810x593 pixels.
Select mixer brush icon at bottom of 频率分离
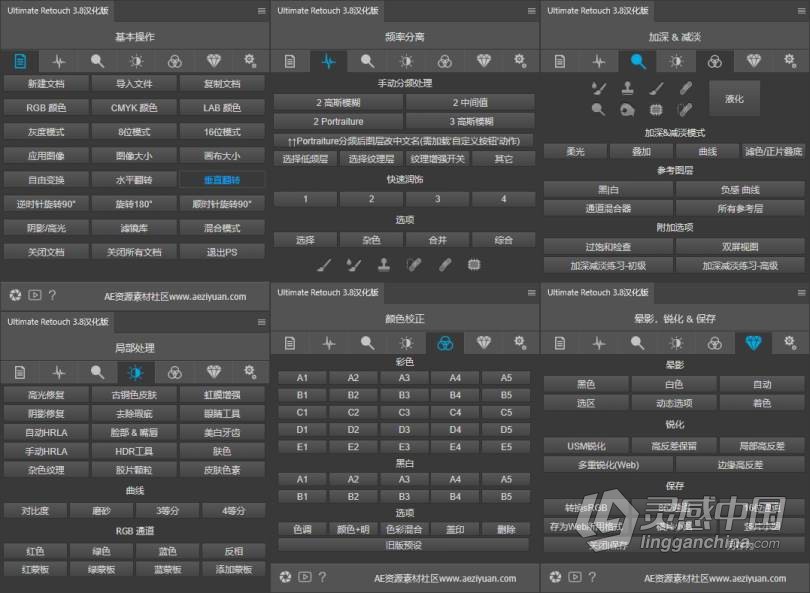pyautogui.click(x=354, y=265)
